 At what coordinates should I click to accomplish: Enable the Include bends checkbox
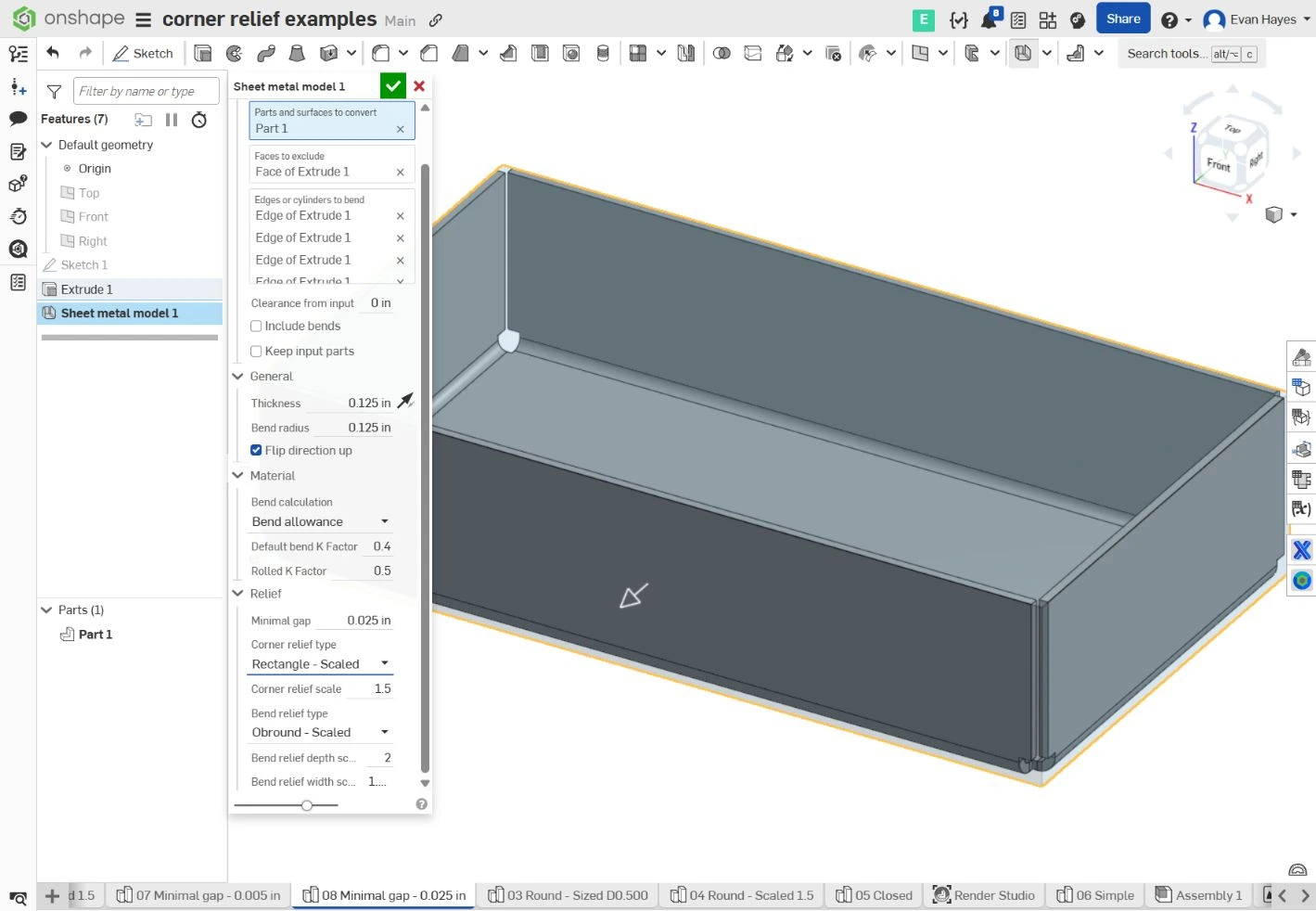pos(256,327)
